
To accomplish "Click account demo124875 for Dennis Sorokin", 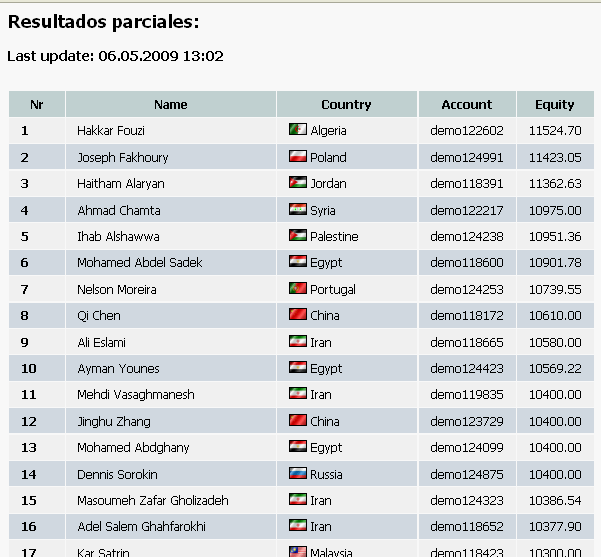I will point(467,474).
